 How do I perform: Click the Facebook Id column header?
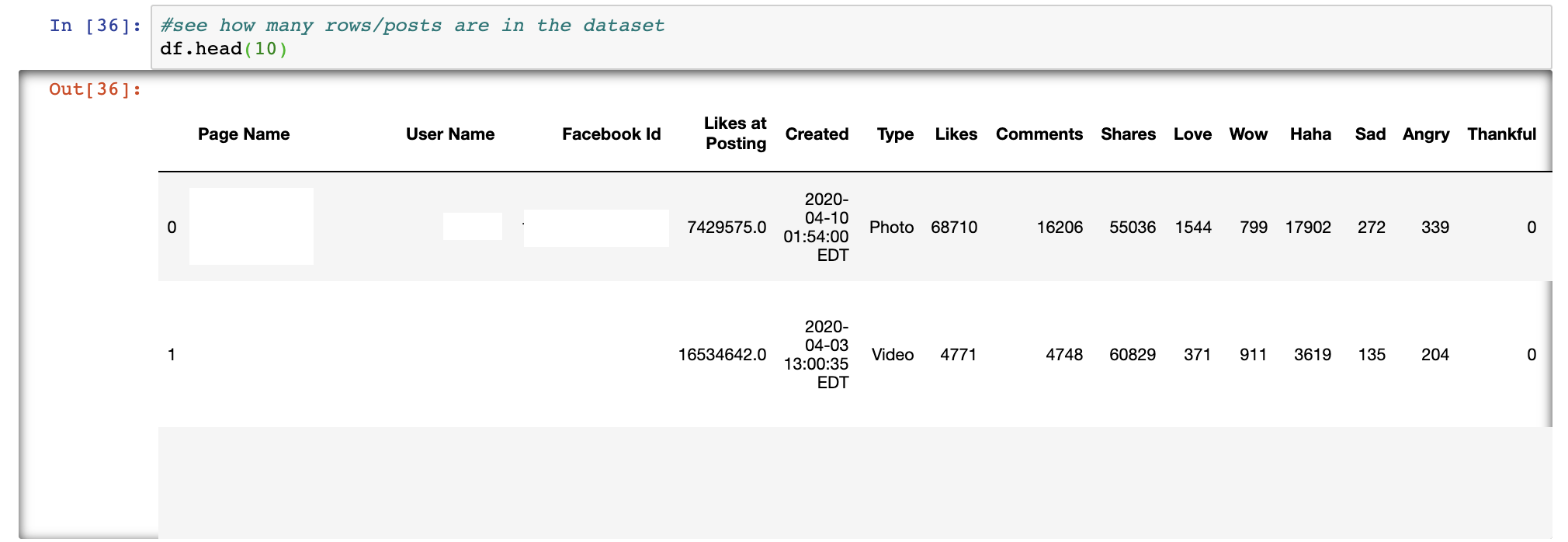coord(611,134)
